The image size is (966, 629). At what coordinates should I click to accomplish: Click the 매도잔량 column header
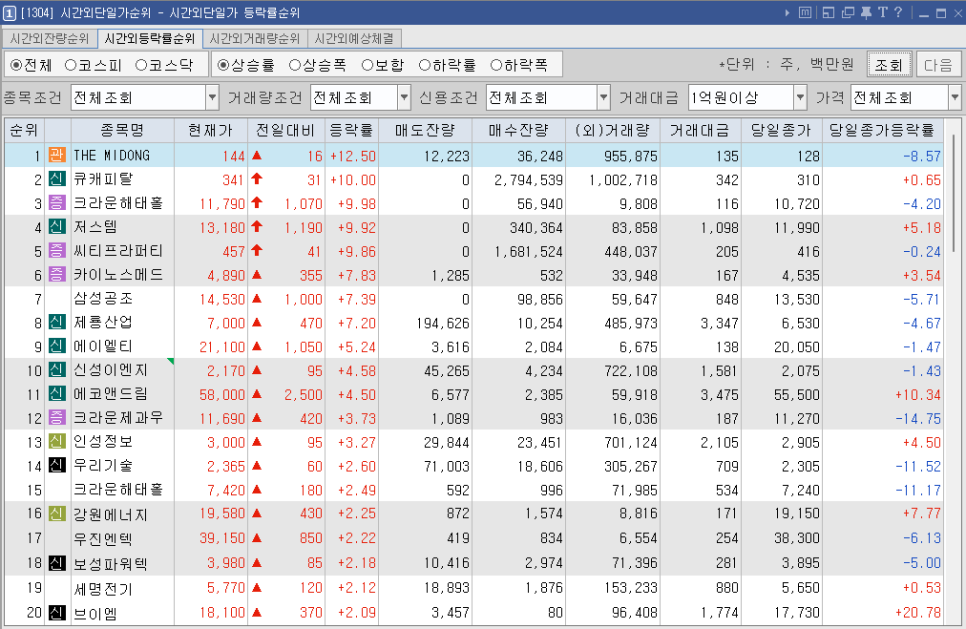425,130
